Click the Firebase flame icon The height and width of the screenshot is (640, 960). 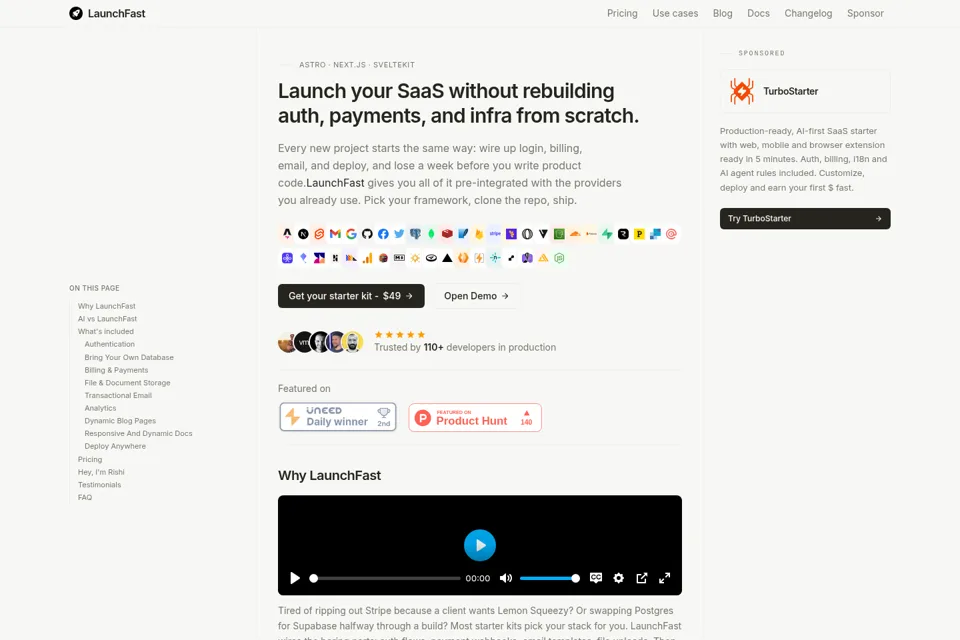click(x=479, y=233)
